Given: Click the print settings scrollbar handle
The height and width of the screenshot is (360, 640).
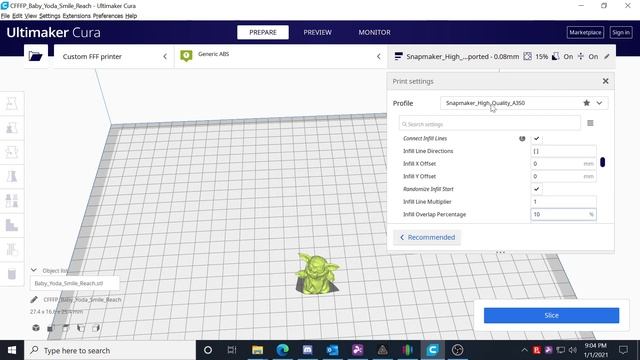Looking at the screenshot, I should coord(602,162).
